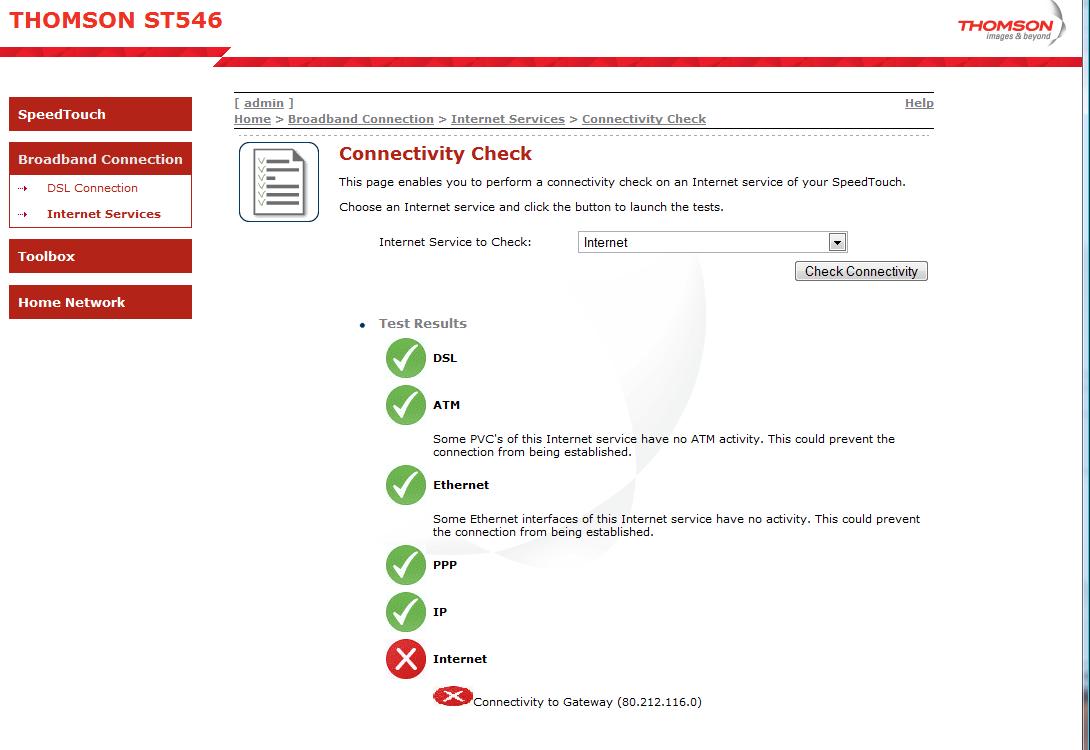The image size is (1090, 750).
Task: Click the Ethernet test result label
Action: pyautogui.click(x=461, y=484)
